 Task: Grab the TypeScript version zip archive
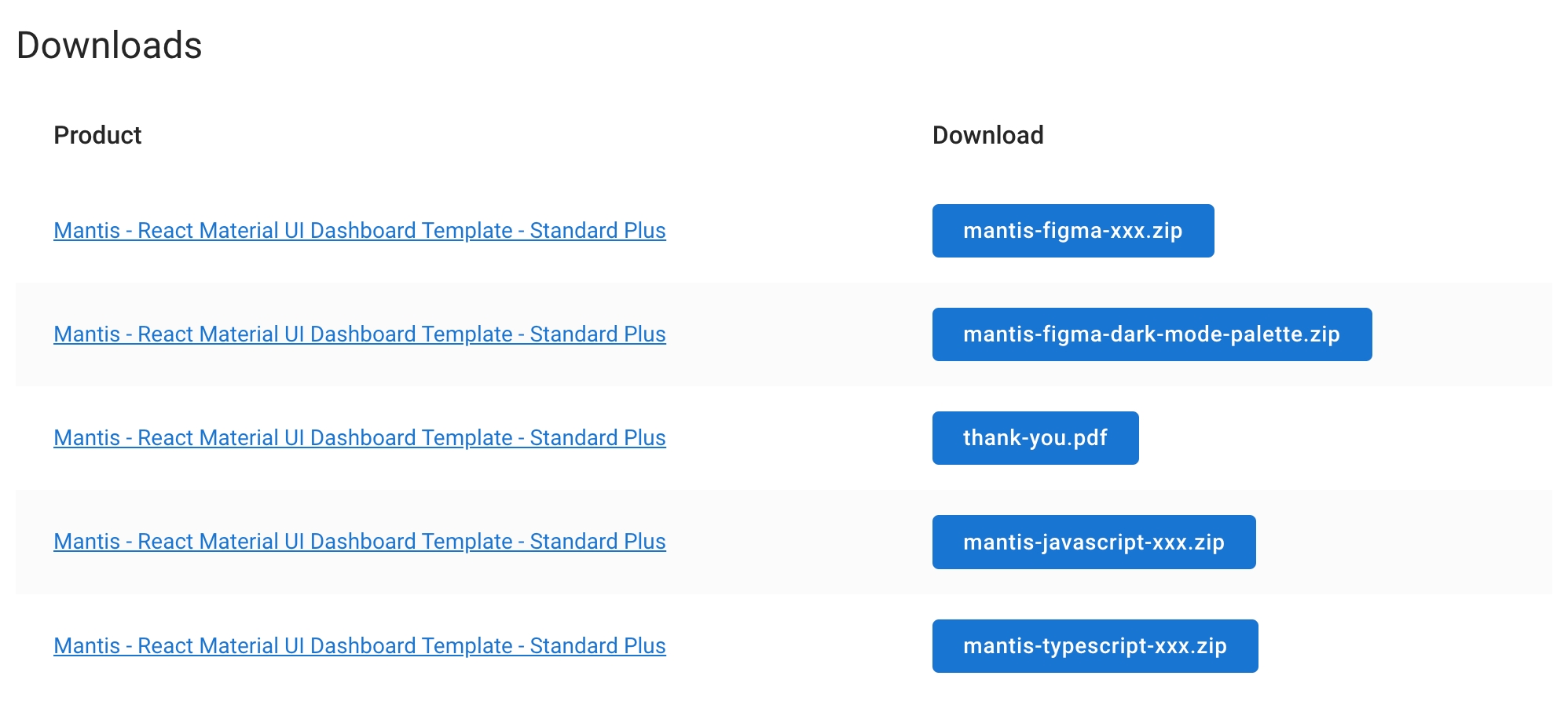[1094, 646]
